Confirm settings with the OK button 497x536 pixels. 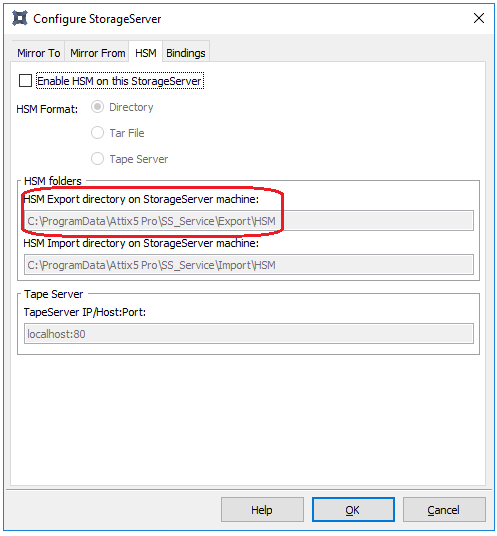click(x=353, y=510)
